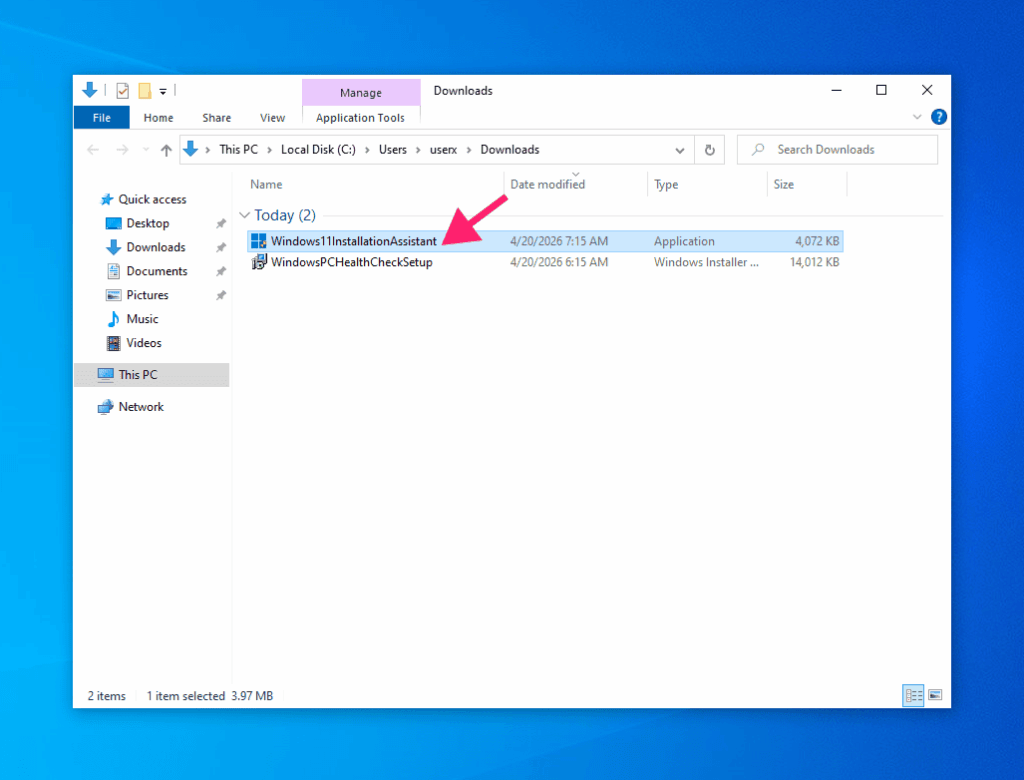Image resolution: width=1024 pixels, height=780 pixels.
Task: Open Music in the navigation pane
Action: click(x=142, y=319)
